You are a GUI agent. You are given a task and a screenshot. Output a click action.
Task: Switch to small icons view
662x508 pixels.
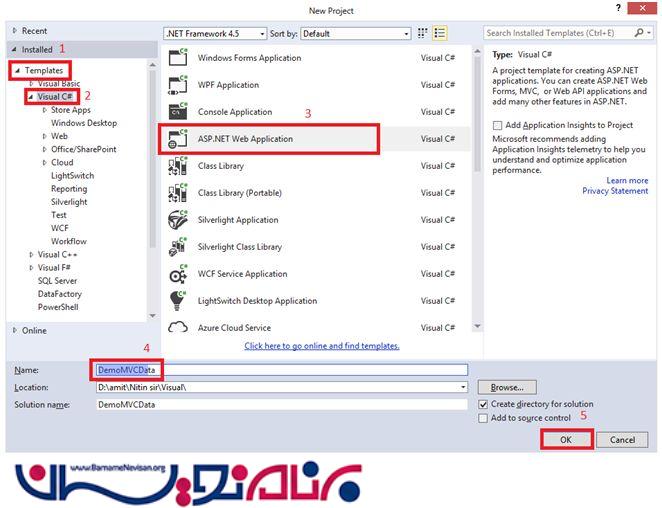pos(422,33)
